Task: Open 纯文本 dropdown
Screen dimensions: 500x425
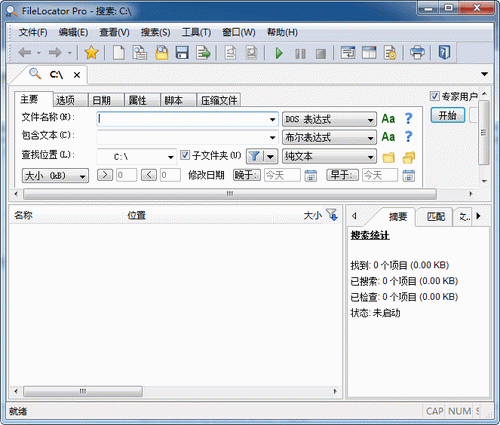Action: 329,156
